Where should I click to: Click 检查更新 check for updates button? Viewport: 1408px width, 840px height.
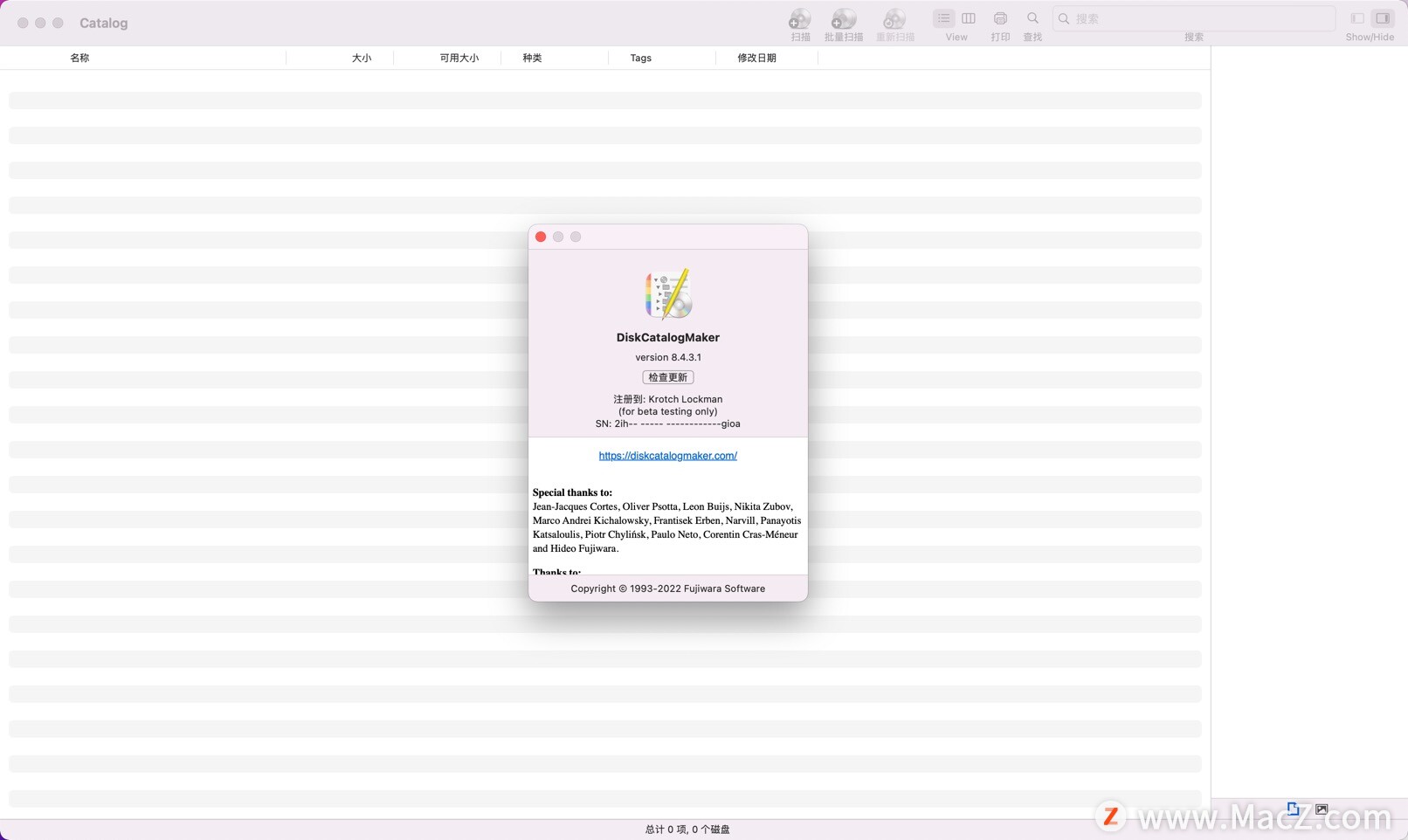[668, 377]
